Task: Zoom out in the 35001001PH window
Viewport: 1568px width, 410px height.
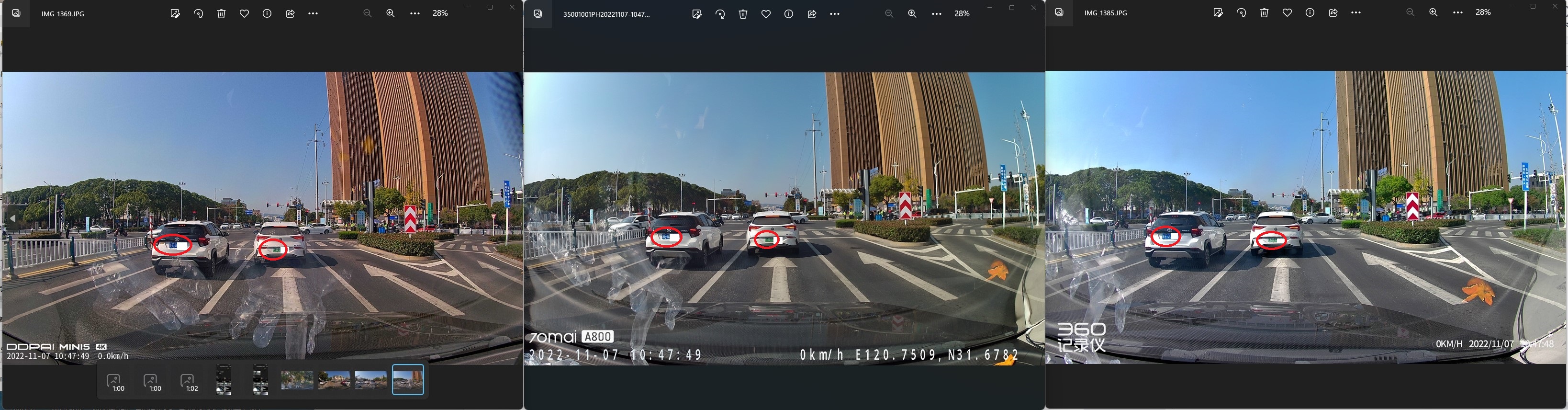Action: coord(889,13)
